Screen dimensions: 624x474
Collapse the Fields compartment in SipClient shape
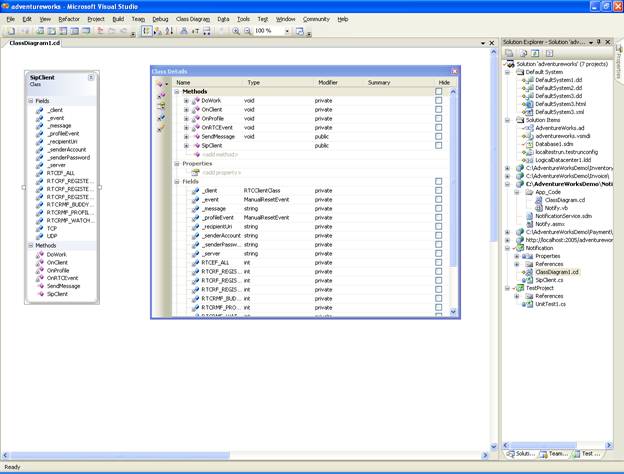[31, 101]
